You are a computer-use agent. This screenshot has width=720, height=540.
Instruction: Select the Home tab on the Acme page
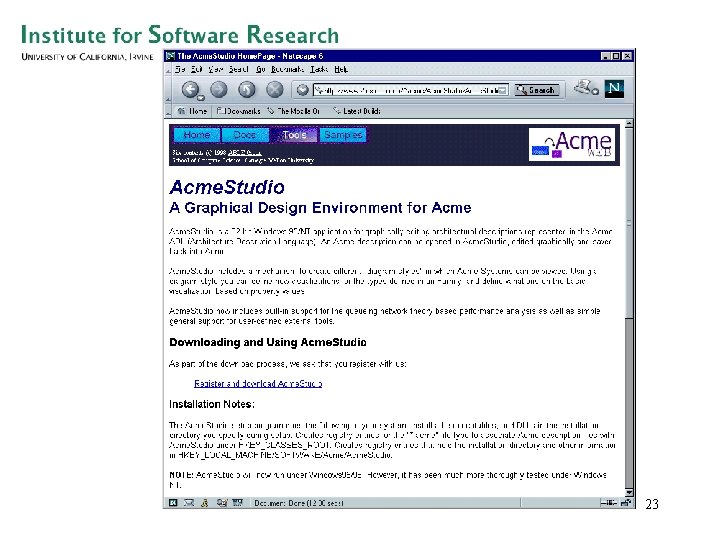(197, 135)
